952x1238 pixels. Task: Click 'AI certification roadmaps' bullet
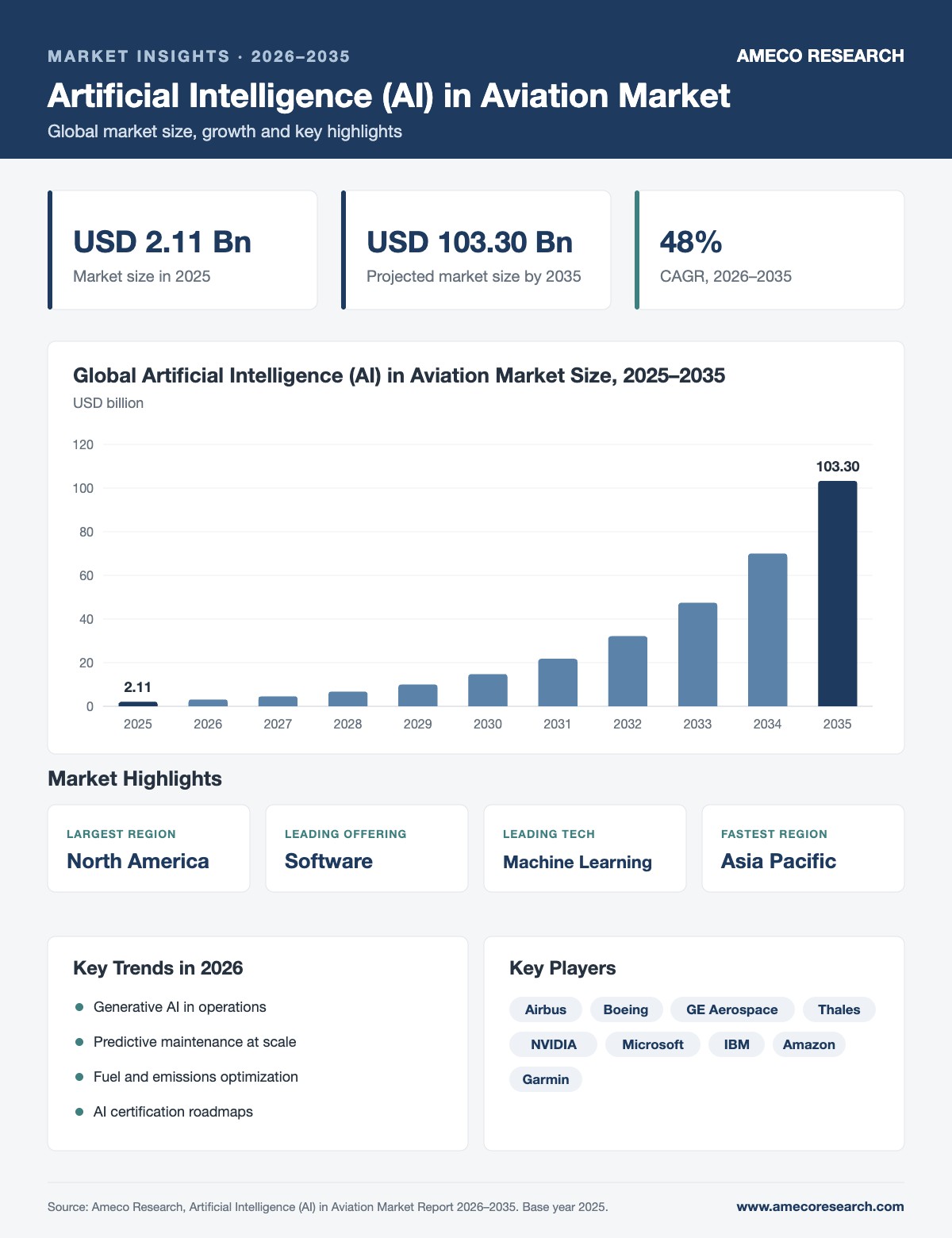[173, 1112]
